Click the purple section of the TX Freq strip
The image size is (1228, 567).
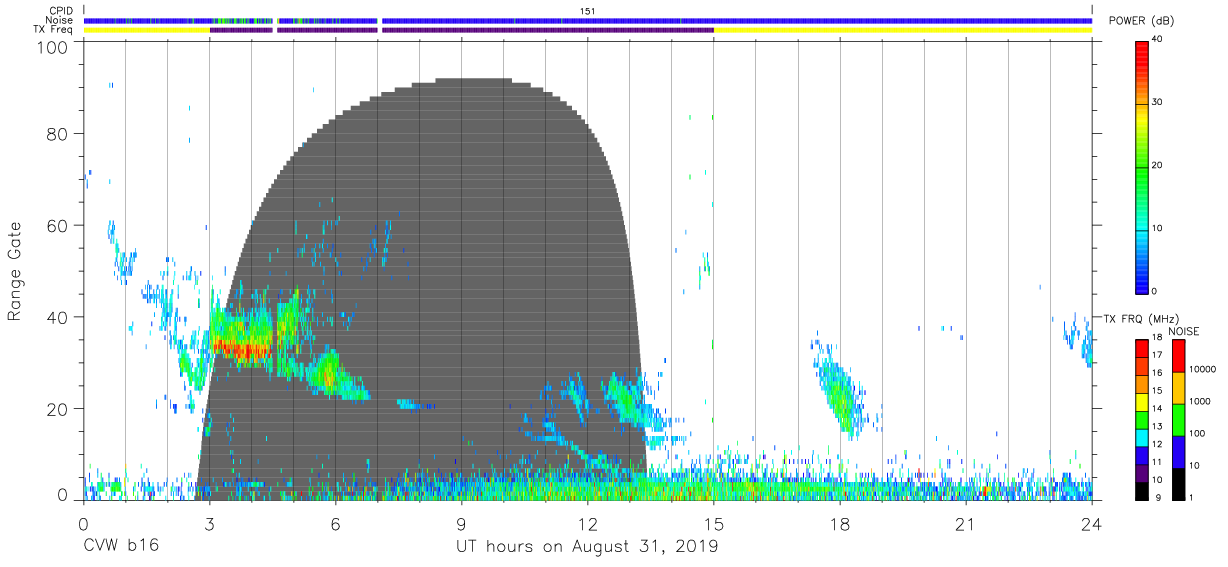(x=460, y=30)
